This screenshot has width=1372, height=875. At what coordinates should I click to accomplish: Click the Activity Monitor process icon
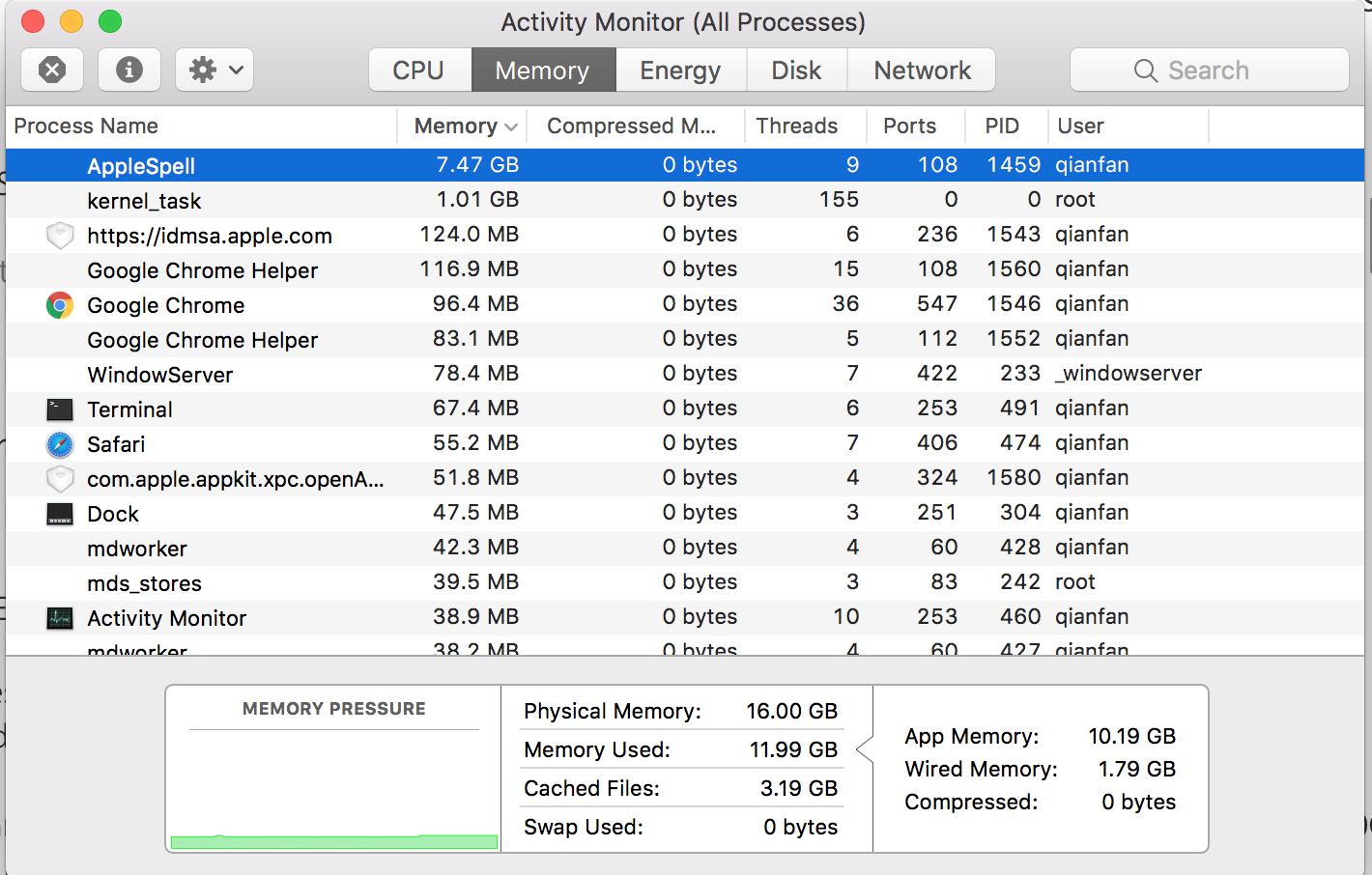pos(60,618)
